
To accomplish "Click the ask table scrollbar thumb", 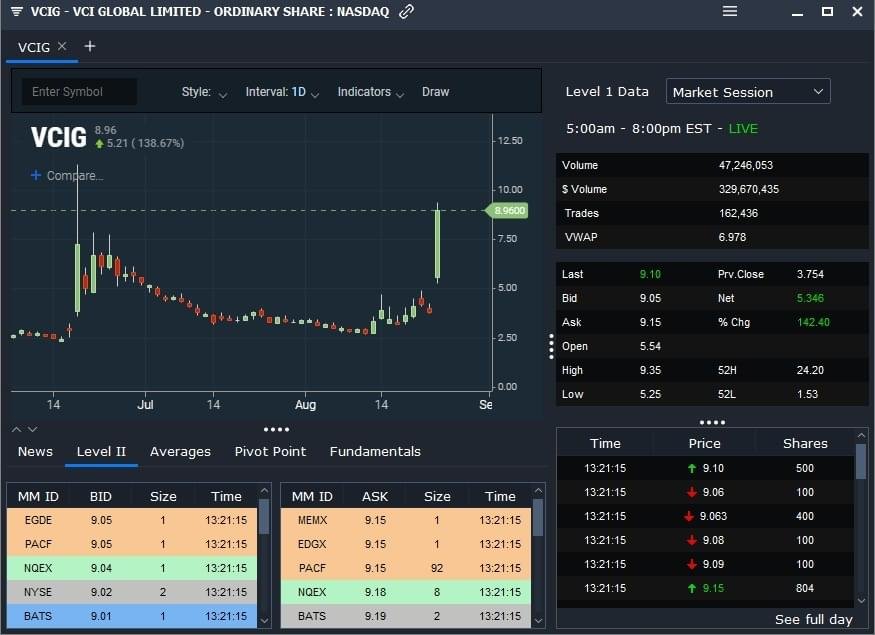I will tap(539, 517).
